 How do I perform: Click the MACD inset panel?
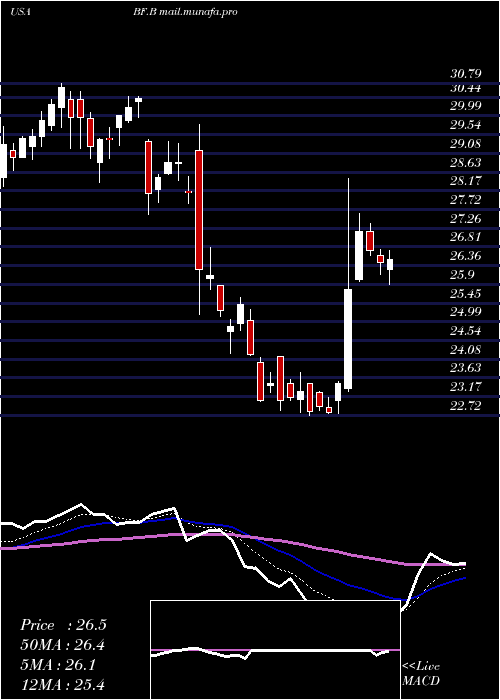click(275, 650)
